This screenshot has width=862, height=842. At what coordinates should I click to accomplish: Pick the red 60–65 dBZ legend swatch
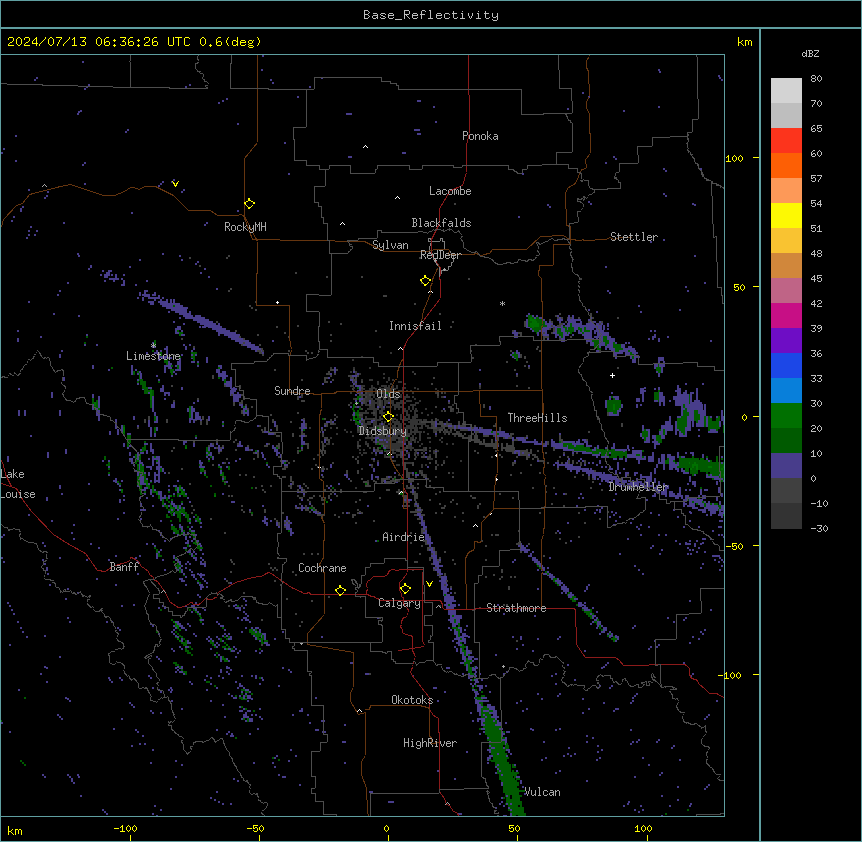[786, 140]
